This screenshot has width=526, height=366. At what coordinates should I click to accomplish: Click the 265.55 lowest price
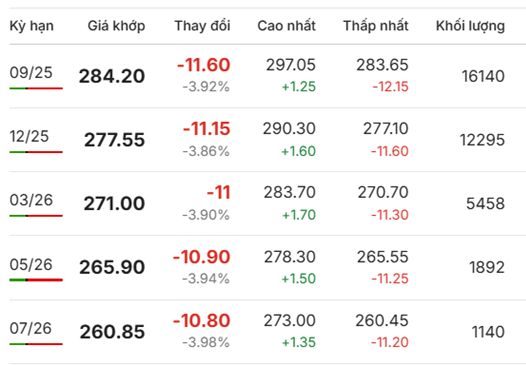point(383,257)
